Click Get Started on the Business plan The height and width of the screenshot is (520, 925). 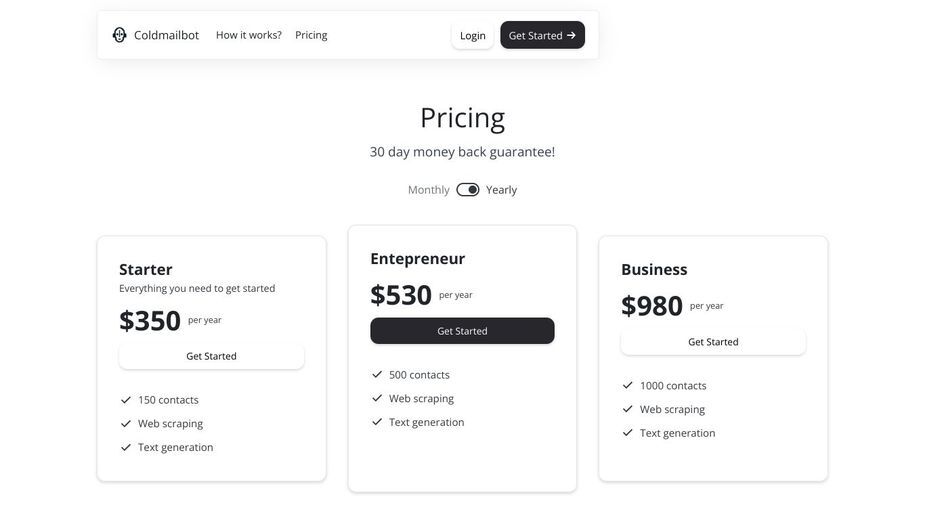point(713,342)
